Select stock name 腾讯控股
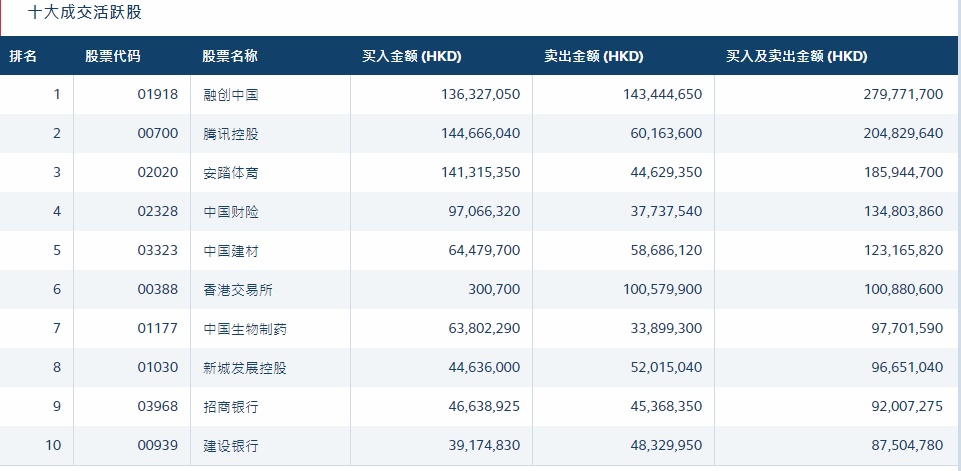This screenshot has width=961, height=471. coord(230,133)
